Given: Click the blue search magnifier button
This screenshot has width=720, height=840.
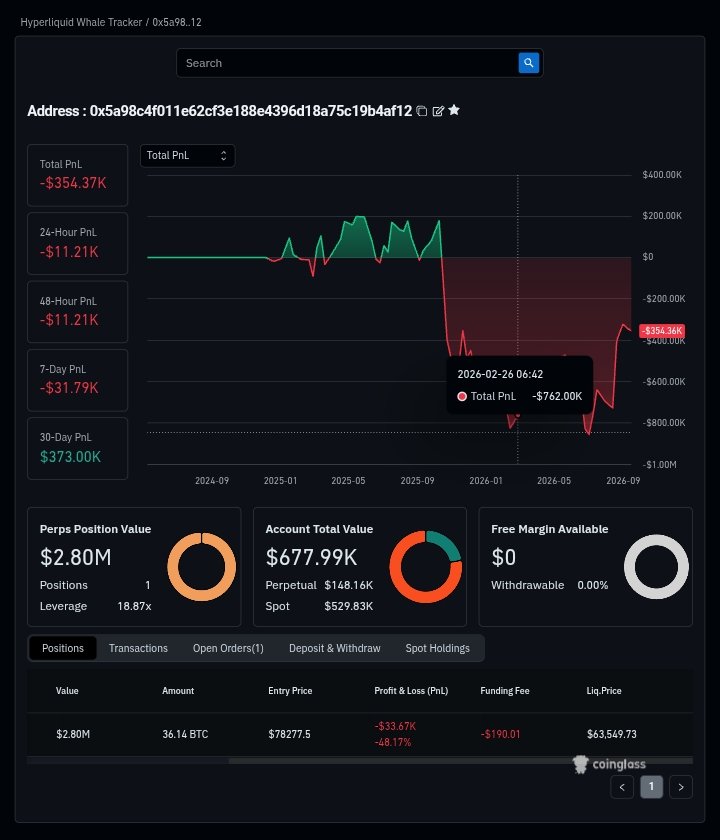Looking at the screenshot, I should pos(528,63).
